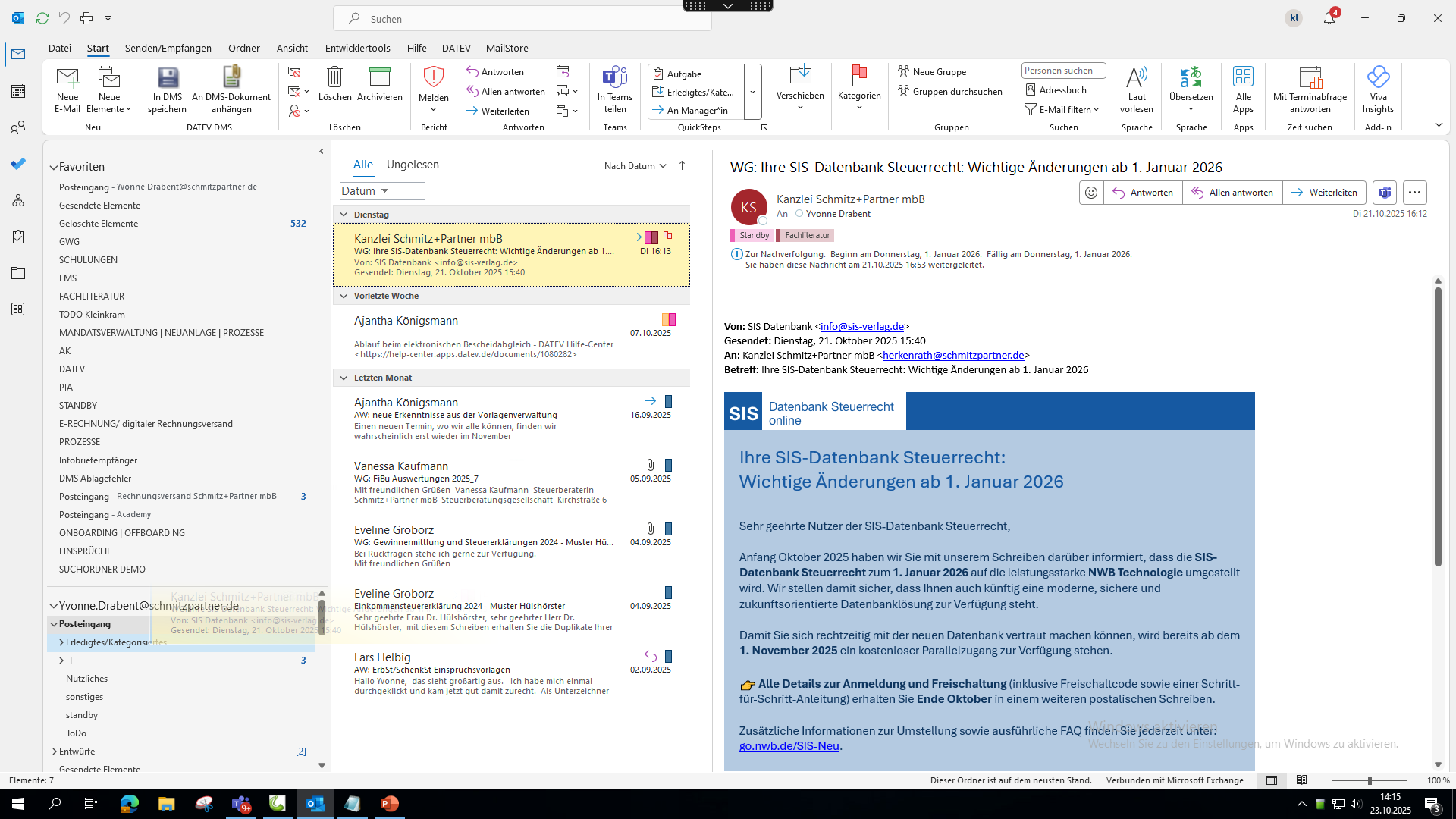Viewport: 1456px width, 819px height.
Task: Open the People contacts view in sidebar
Action: (18, 127)
